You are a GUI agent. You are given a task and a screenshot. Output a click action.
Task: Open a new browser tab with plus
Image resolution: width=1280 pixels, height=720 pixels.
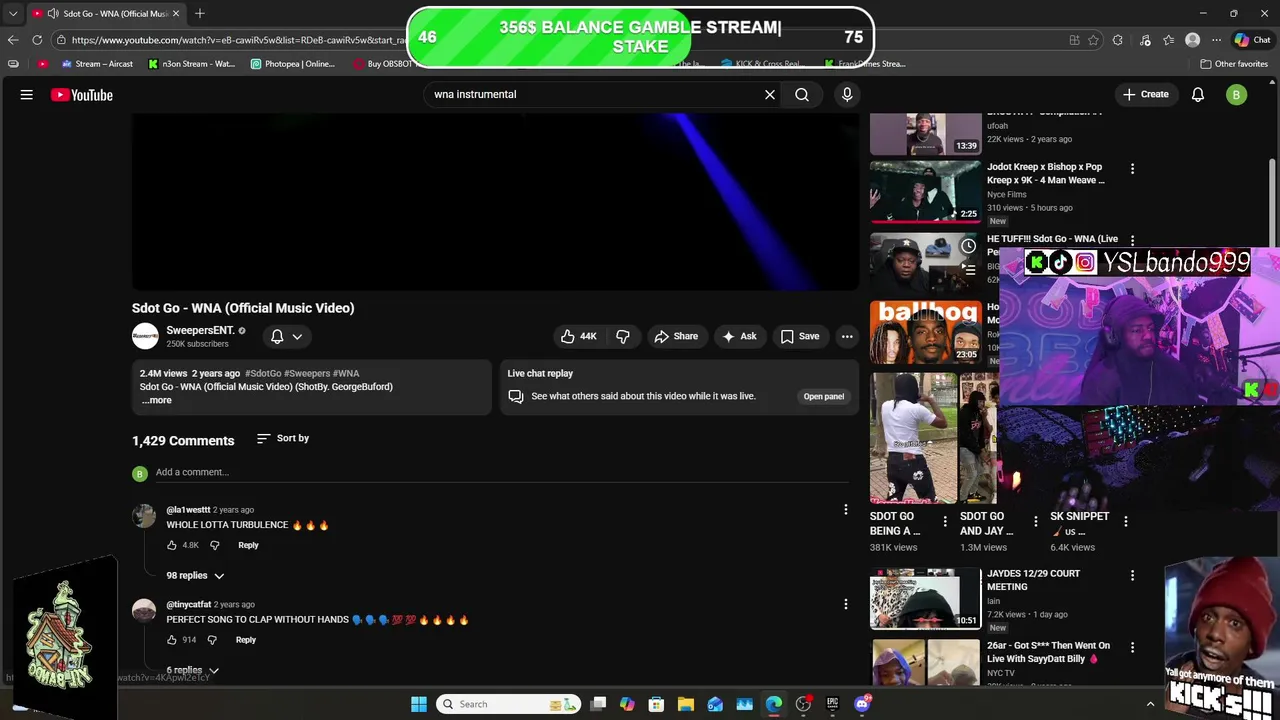point(200,13)
